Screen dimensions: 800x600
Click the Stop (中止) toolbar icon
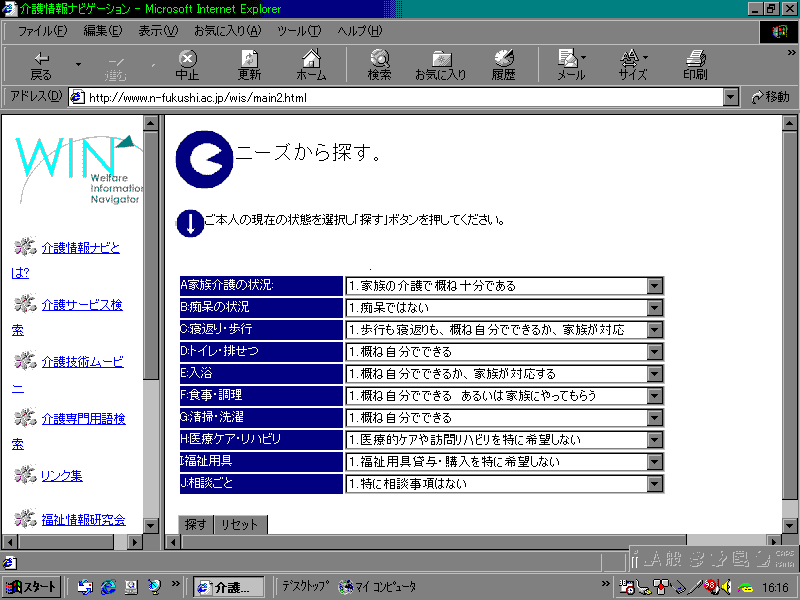pos(187,65)
